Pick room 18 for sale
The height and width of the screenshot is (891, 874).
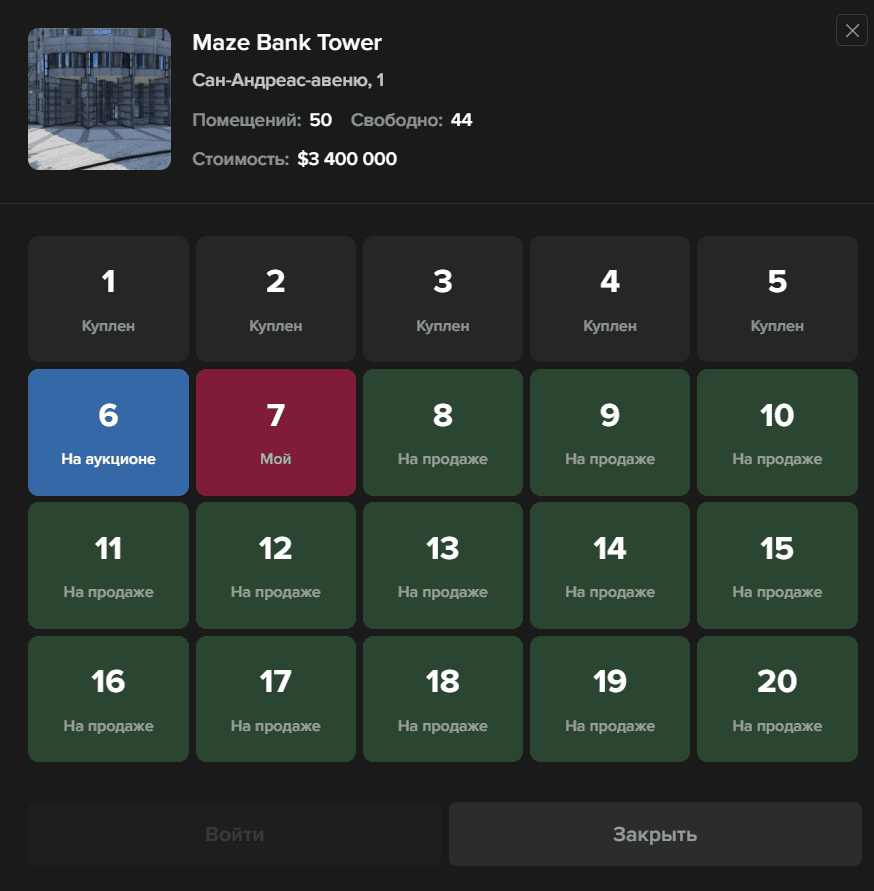(442, 698)
